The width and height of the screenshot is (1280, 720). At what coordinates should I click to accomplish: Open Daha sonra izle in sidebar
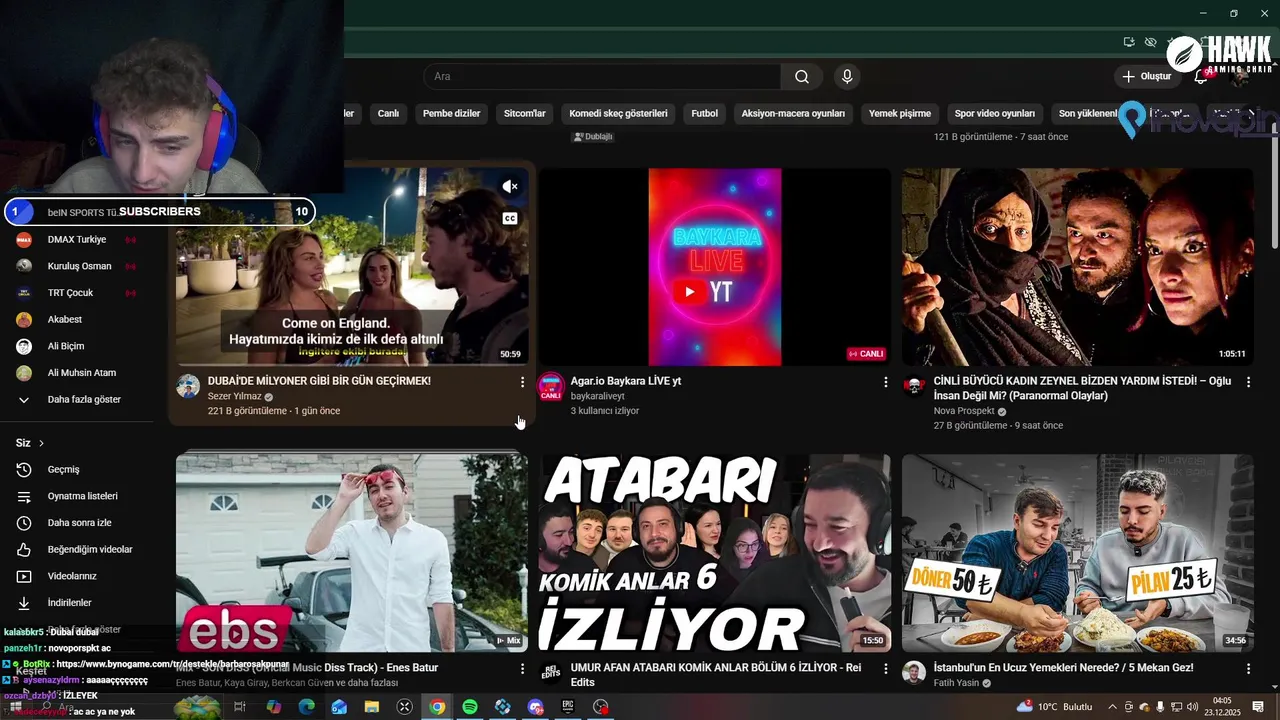pos(77,523)
